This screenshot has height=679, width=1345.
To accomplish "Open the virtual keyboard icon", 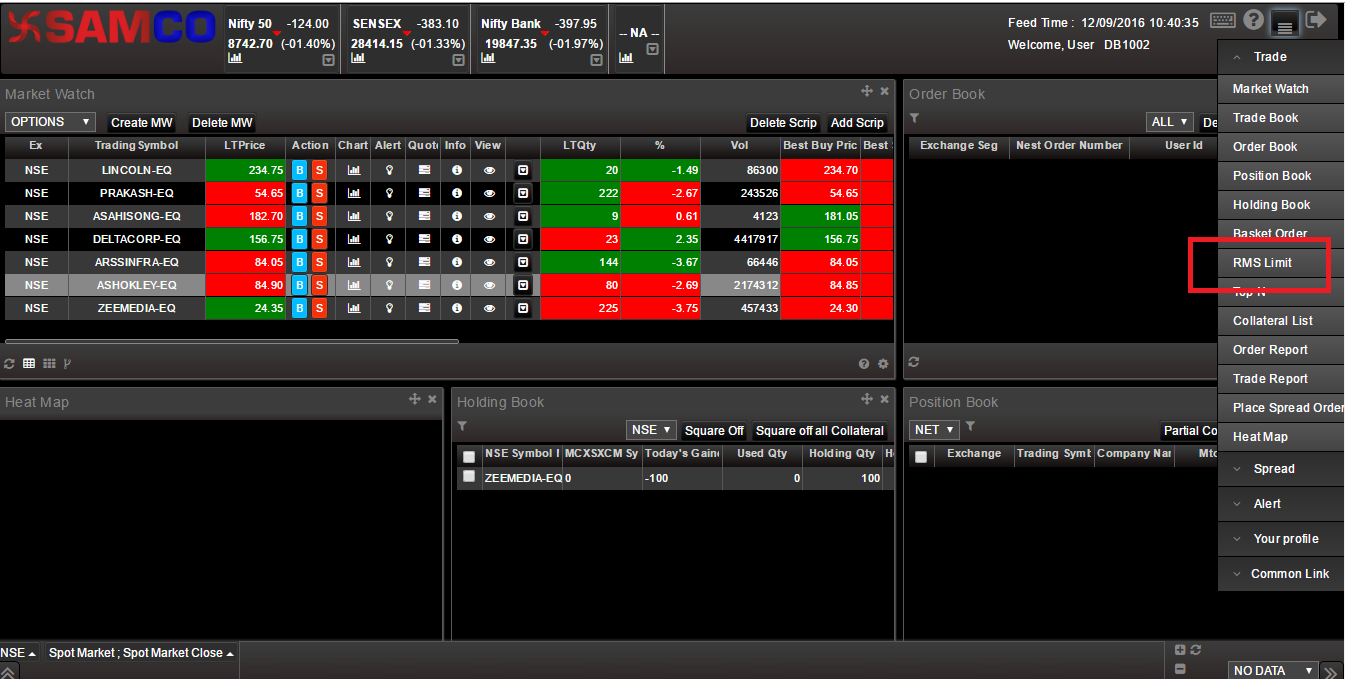I will tap(1222, 20).
